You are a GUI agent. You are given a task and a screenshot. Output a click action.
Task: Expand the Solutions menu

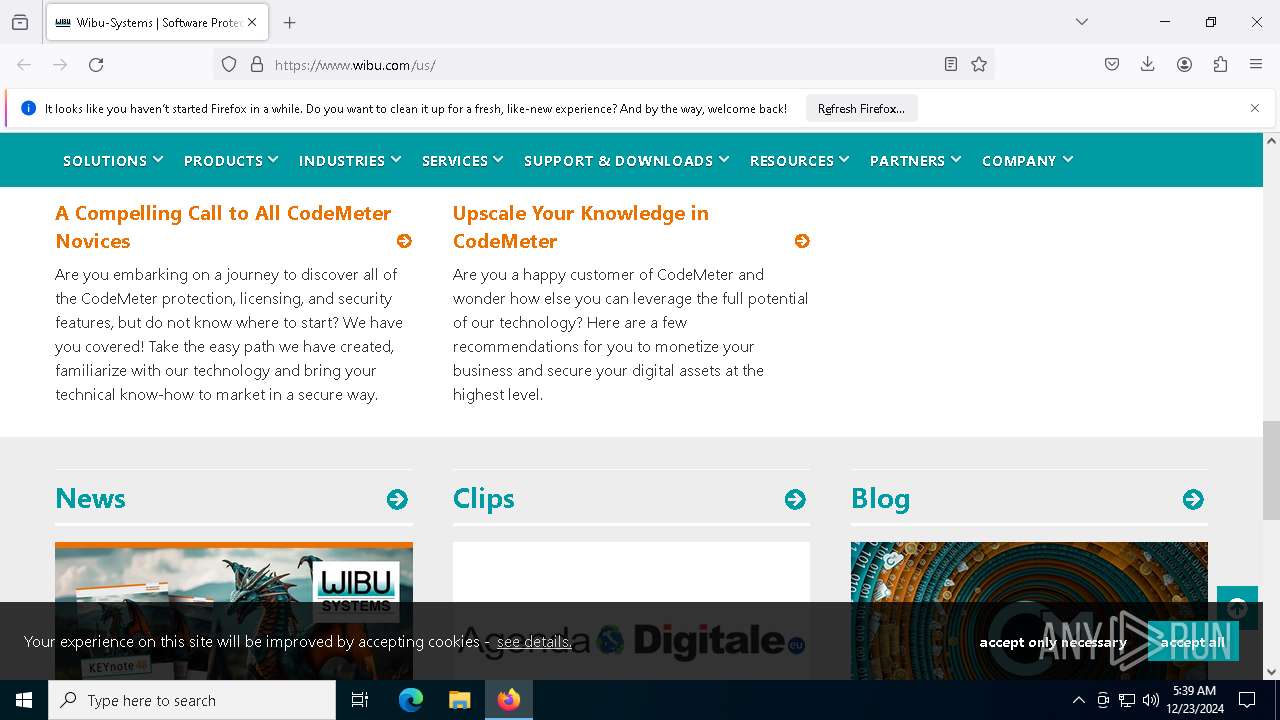(113, 160)
